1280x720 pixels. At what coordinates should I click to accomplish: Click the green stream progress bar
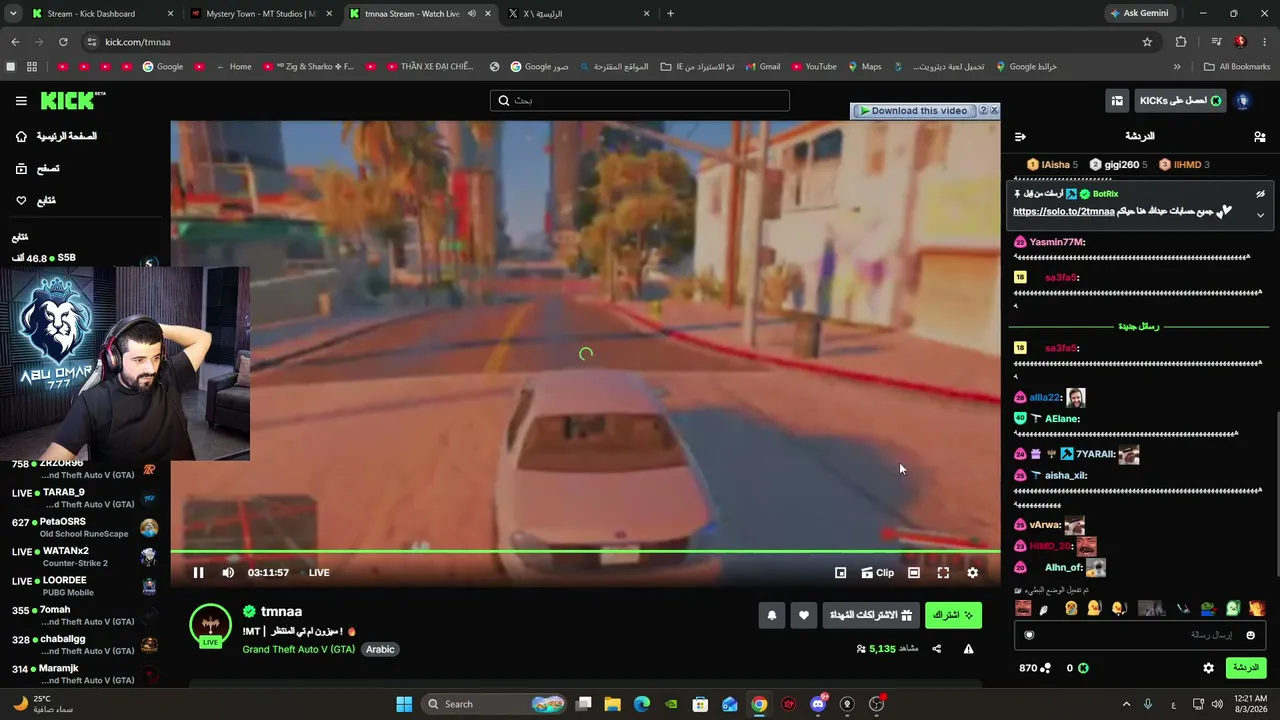(x=585, y=551)
